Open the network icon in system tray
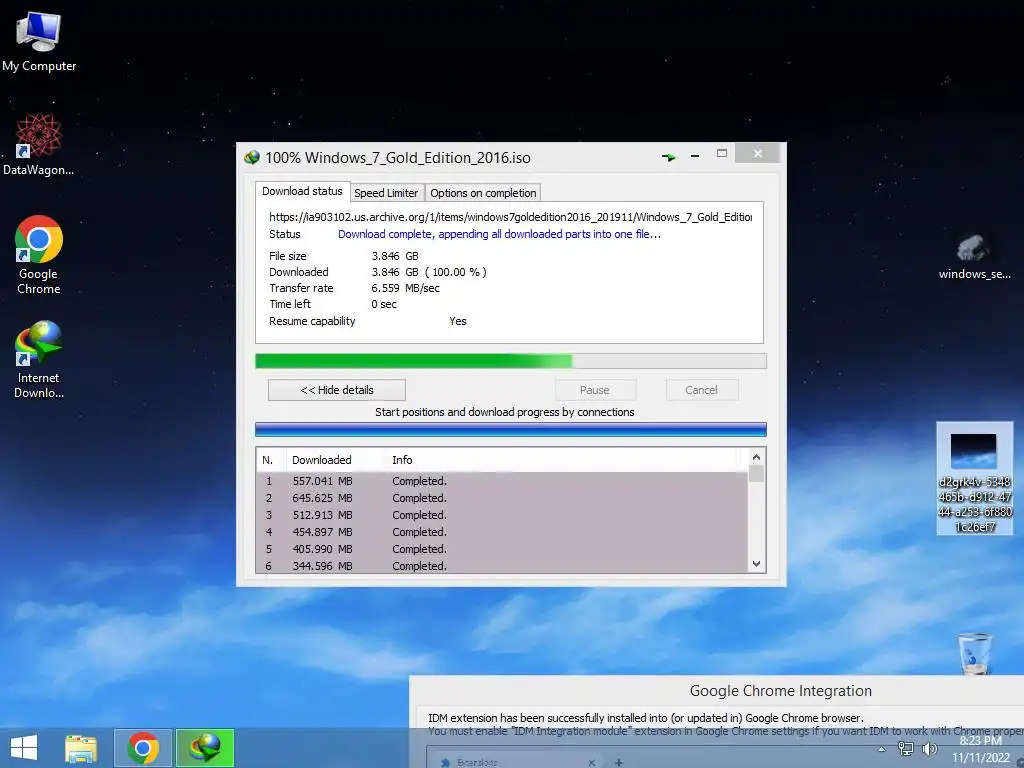This screenshot has height=768, width=1024. (x=906, y=749)
